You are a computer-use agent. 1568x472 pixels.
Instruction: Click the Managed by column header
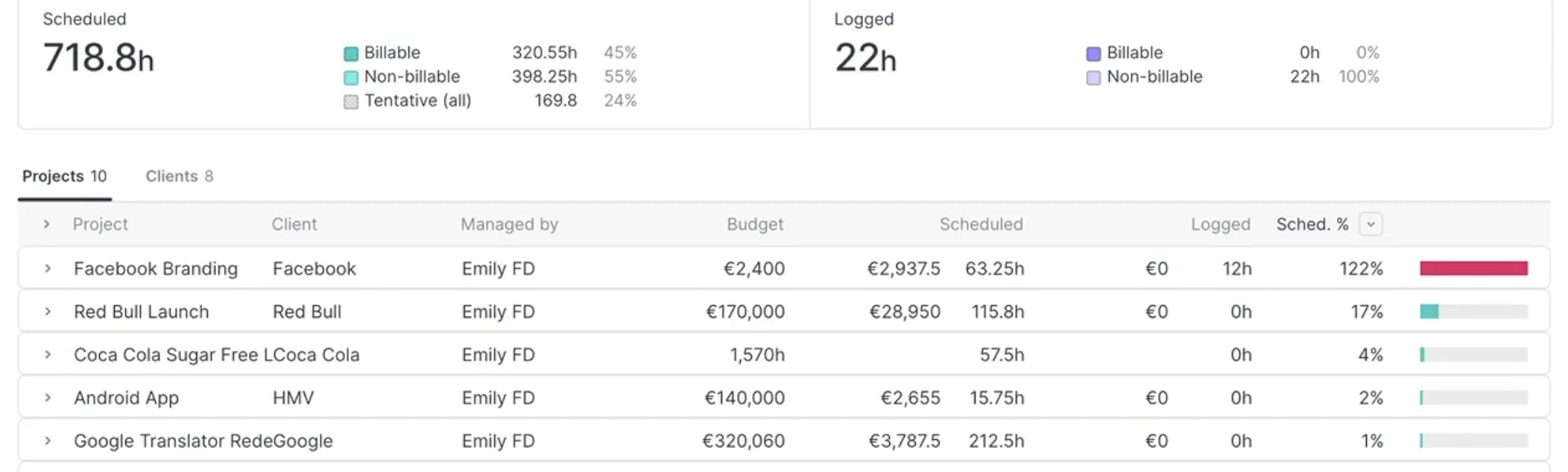click(509, 224)
